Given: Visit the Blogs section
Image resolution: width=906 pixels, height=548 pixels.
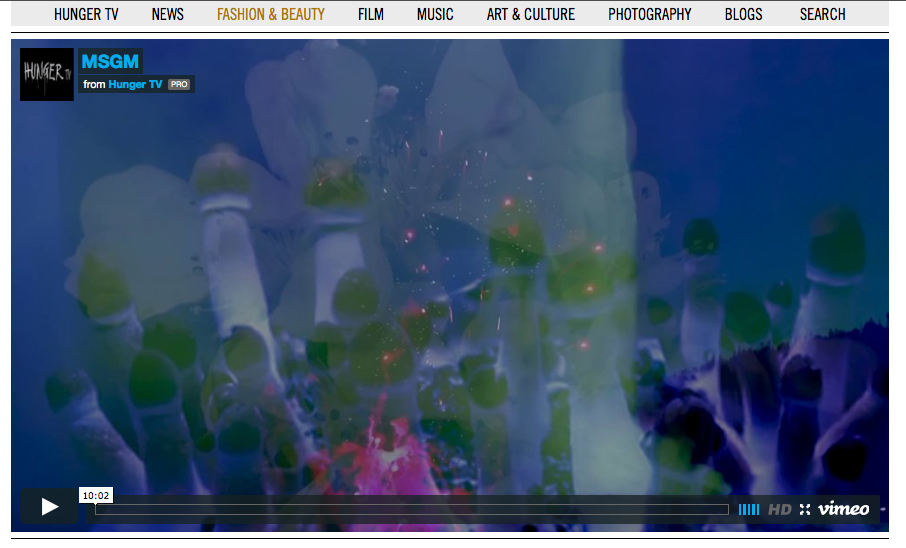Looking at the screenshot, I should point(744,14).
